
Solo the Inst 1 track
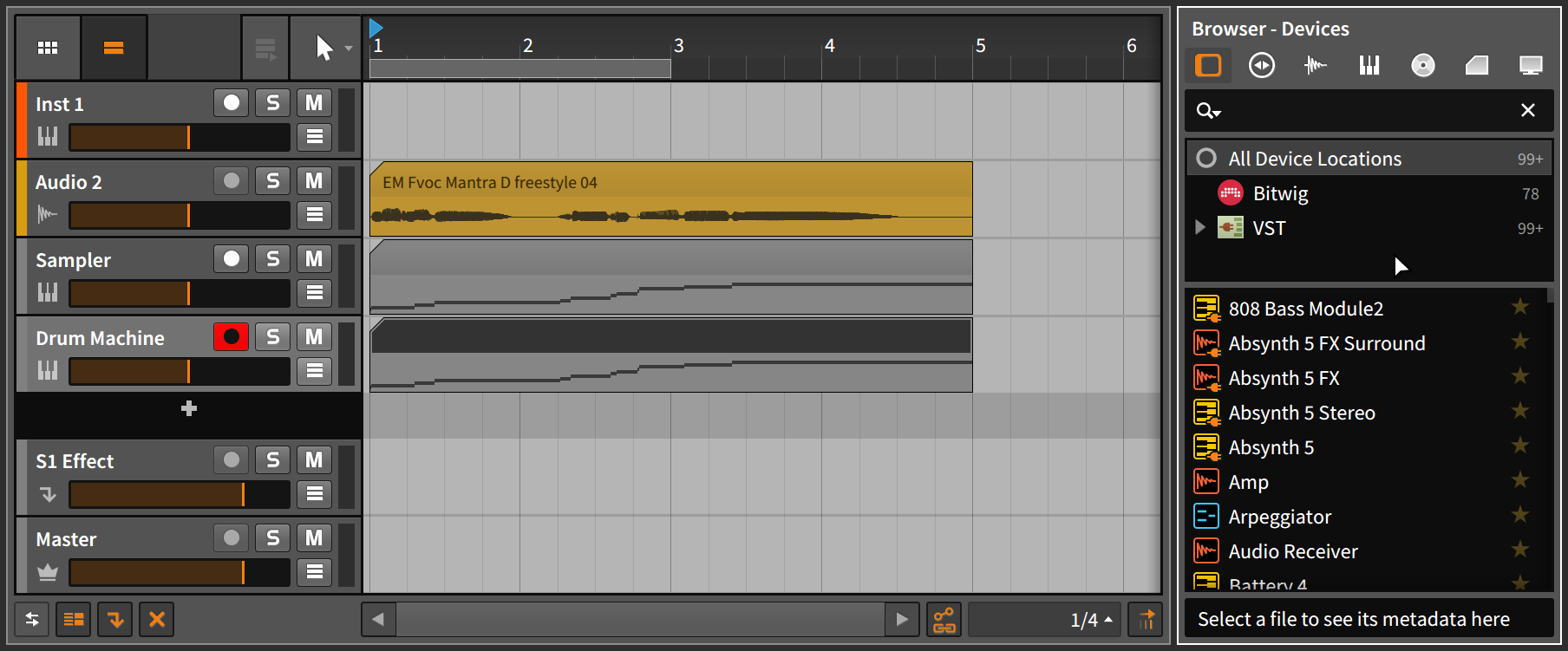(x=273, y=103)
